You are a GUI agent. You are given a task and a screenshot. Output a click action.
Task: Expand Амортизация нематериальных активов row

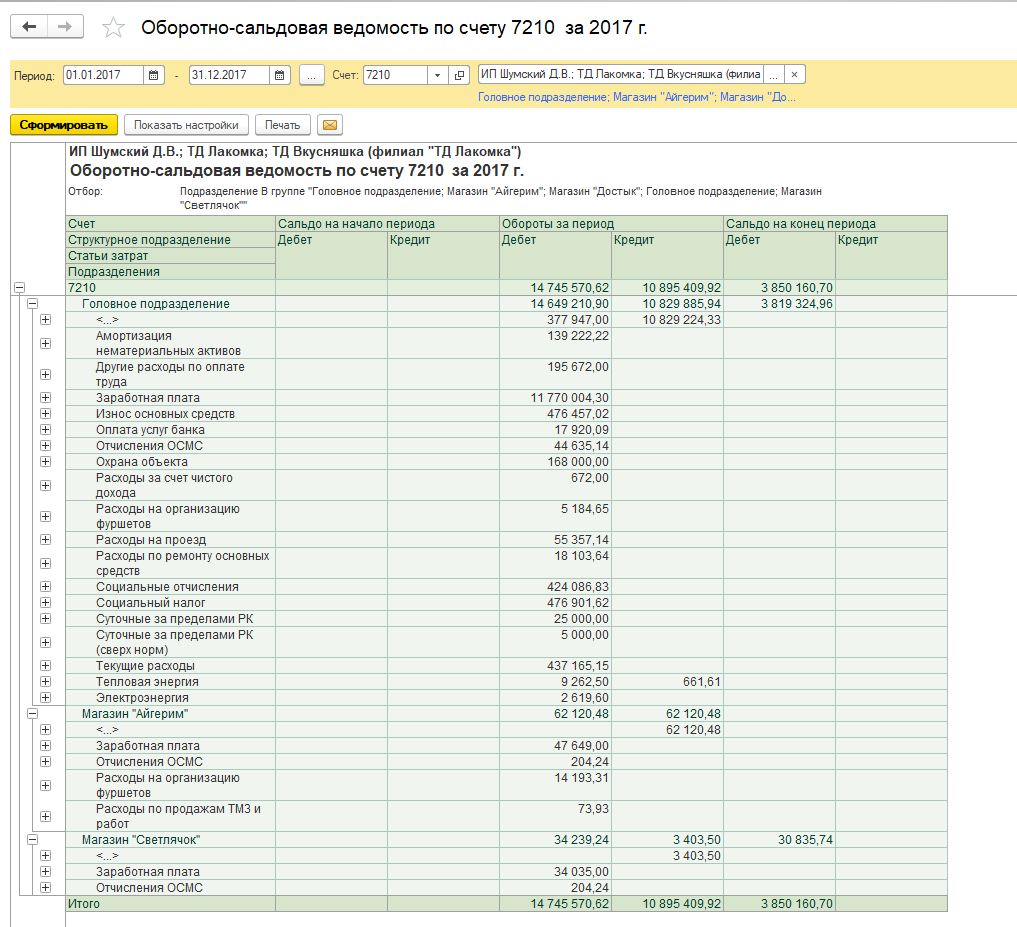(45, 343)
